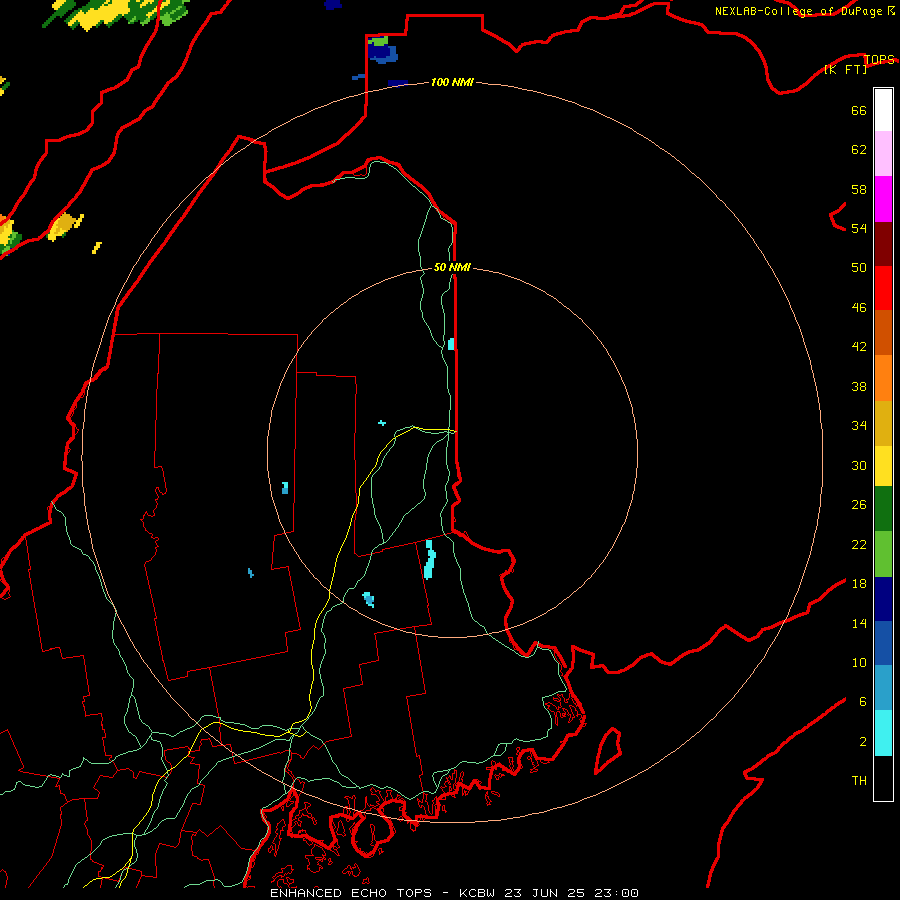This screenshot has height=900, width=900.
Task: Click the medium blue 10-14 kft swatch
Action: point(883,643)
